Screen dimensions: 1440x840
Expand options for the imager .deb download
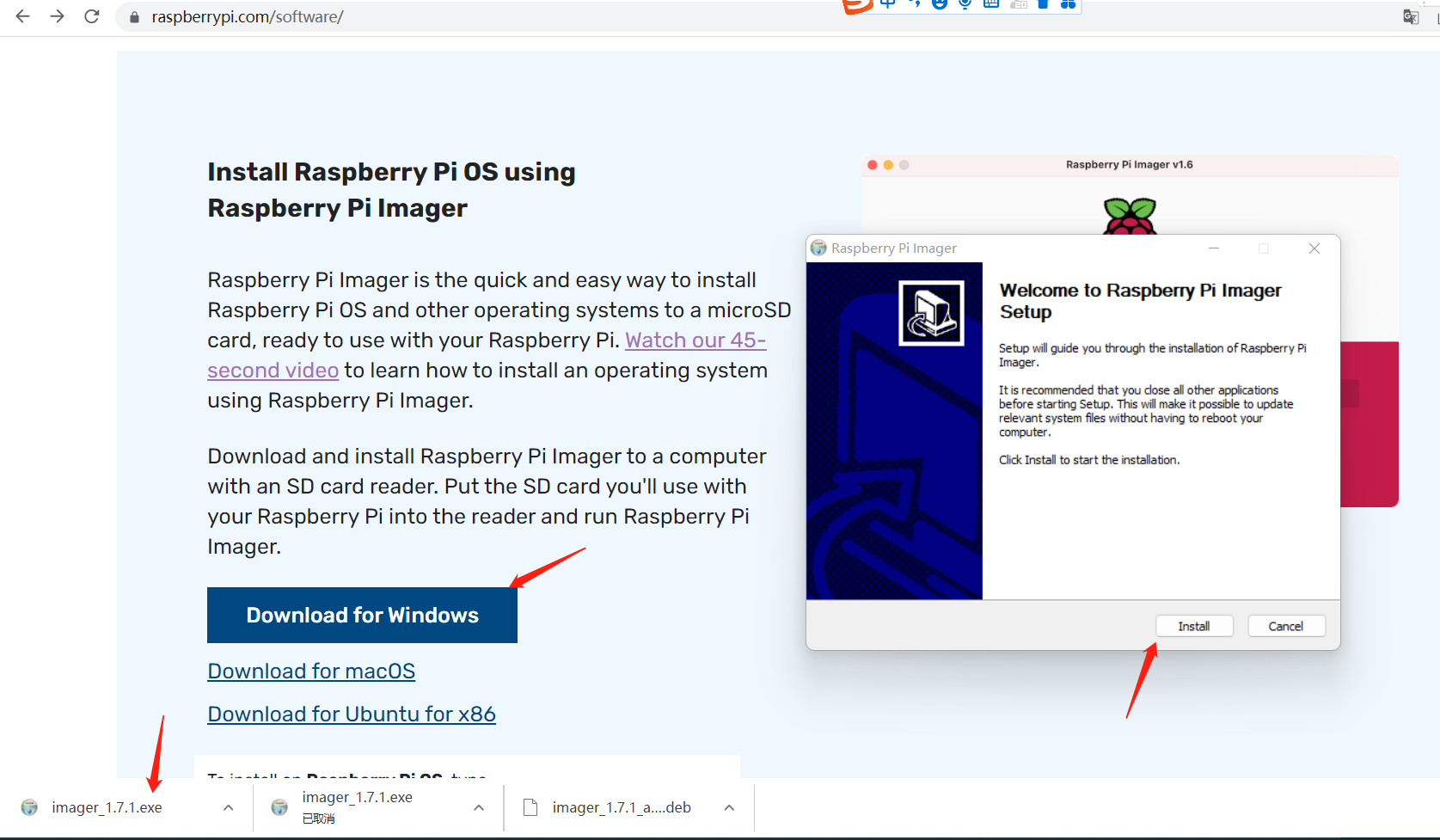tap(729, 807)
